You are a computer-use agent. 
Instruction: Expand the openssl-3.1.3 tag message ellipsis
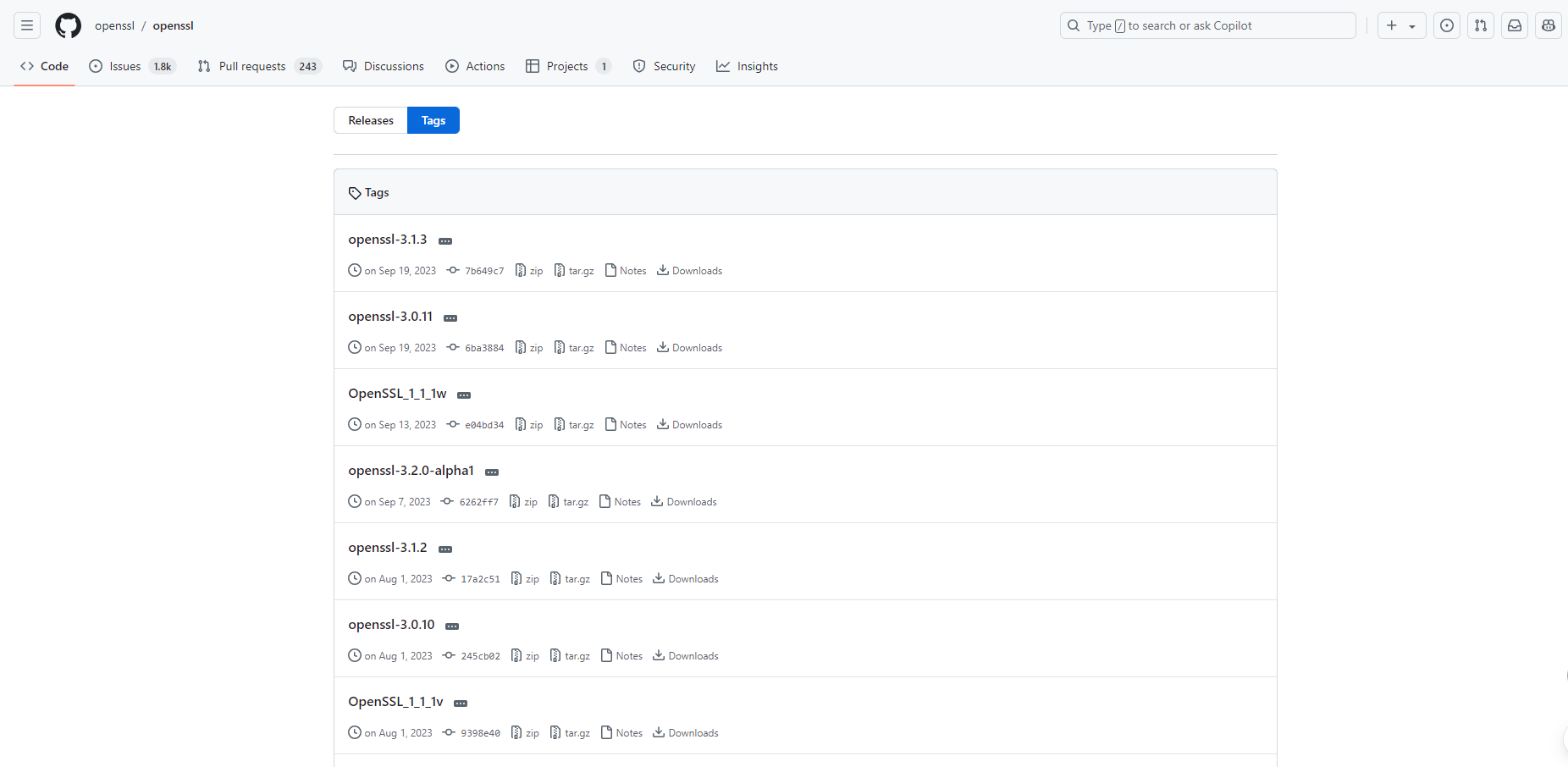pyautogui.click(x=445, y=241)
